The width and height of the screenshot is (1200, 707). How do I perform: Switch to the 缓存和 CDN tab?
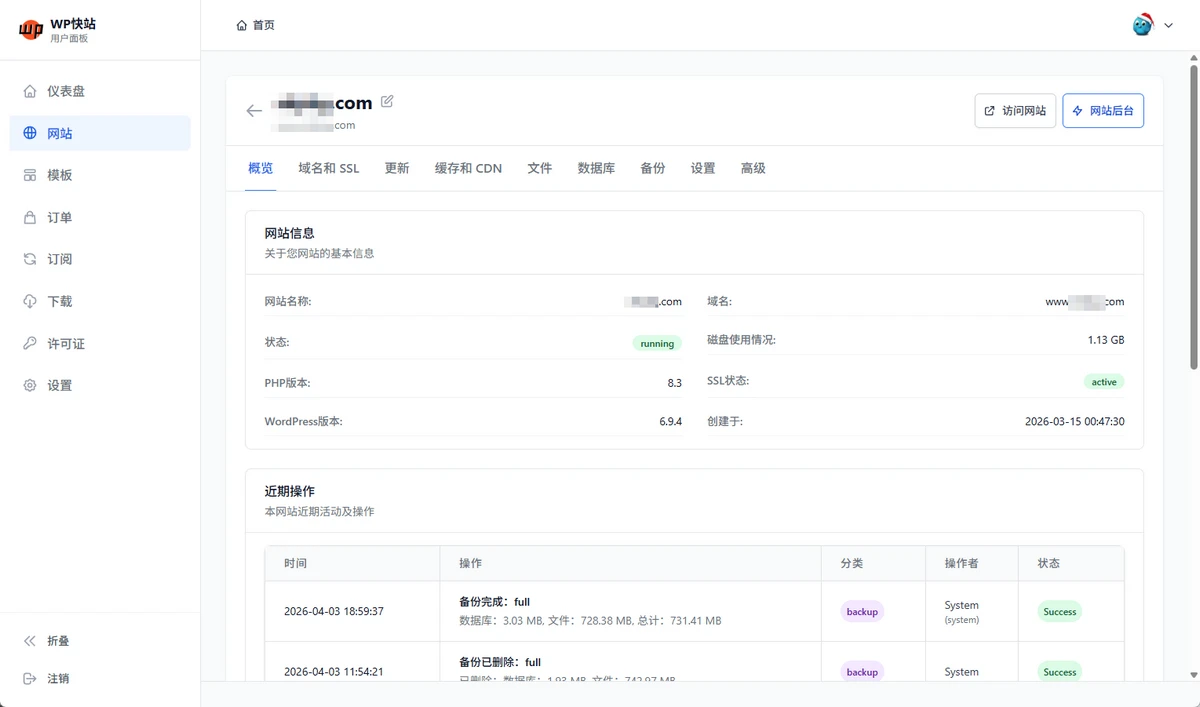(468, 168)
